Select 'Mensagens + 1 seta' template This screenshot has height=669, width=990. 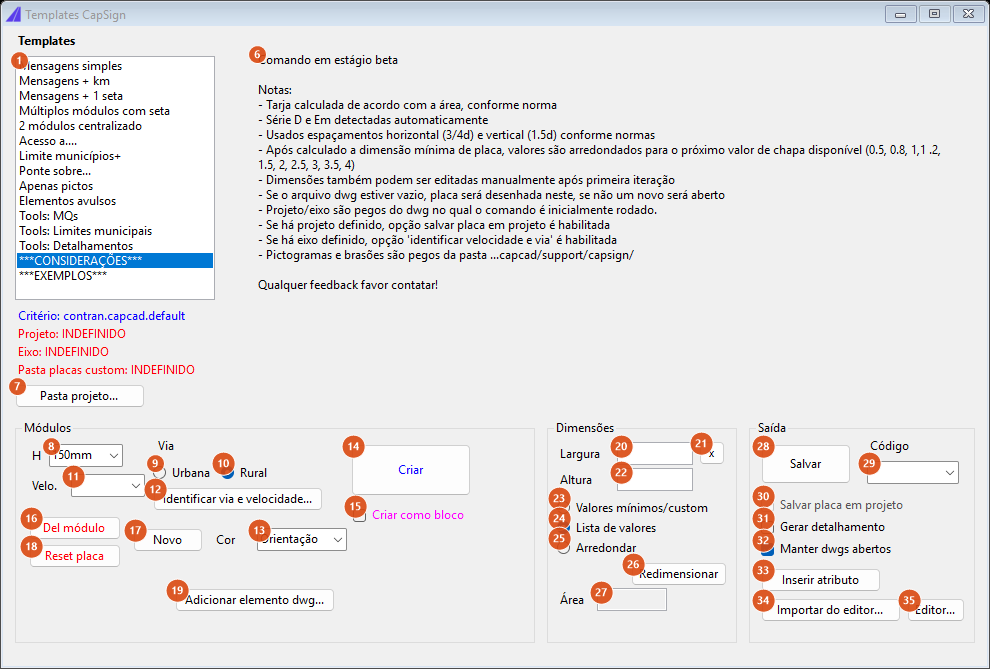coord(115,96)
